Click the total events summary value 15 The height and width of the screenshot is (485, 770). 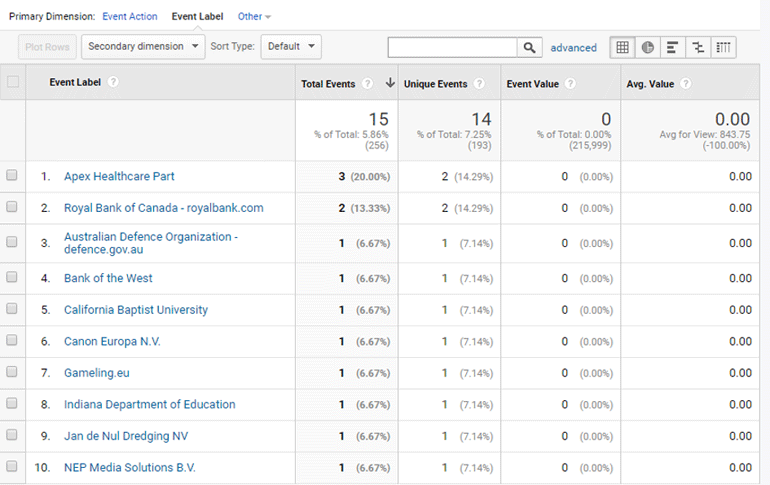point(379,119)
